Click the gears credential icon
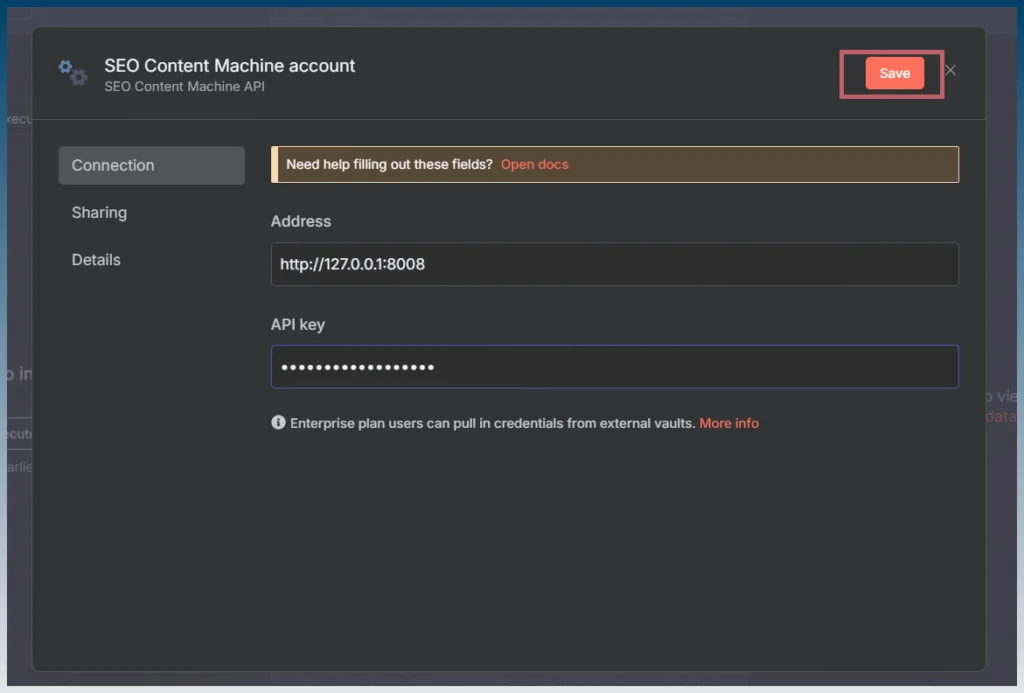Viewport: 1024px width, 693px height. (x=72, y=73)
